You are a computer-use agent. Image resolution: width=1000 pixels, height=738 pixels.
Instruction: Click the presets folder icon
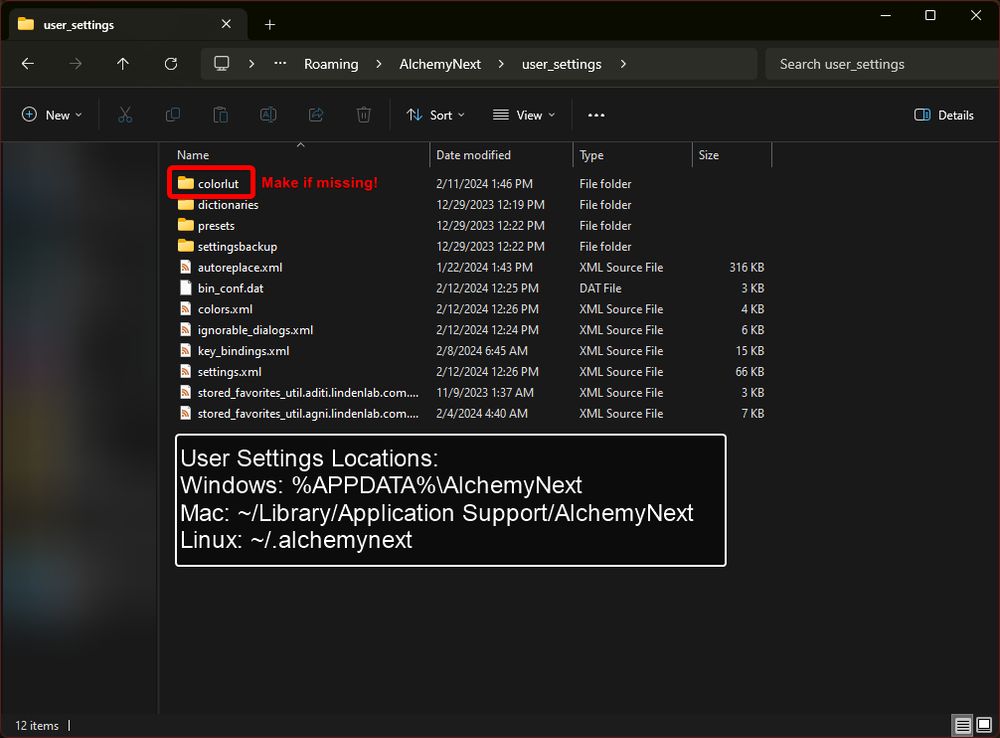(x=186, y=225)
